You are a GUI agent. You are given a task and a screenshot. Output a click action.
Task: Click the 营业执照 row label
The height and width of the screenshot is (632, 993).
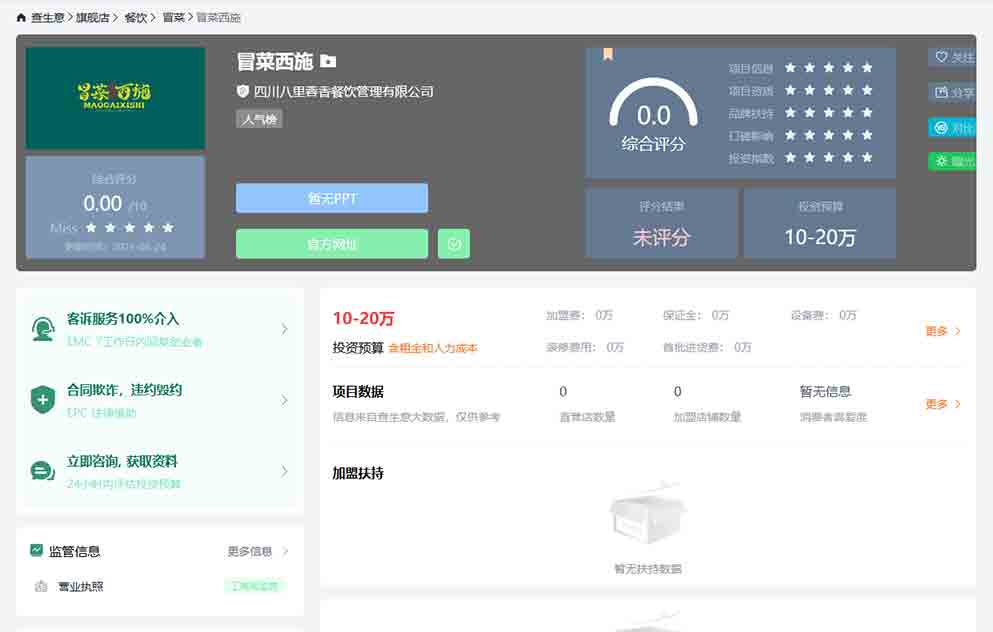click(81, 586)
